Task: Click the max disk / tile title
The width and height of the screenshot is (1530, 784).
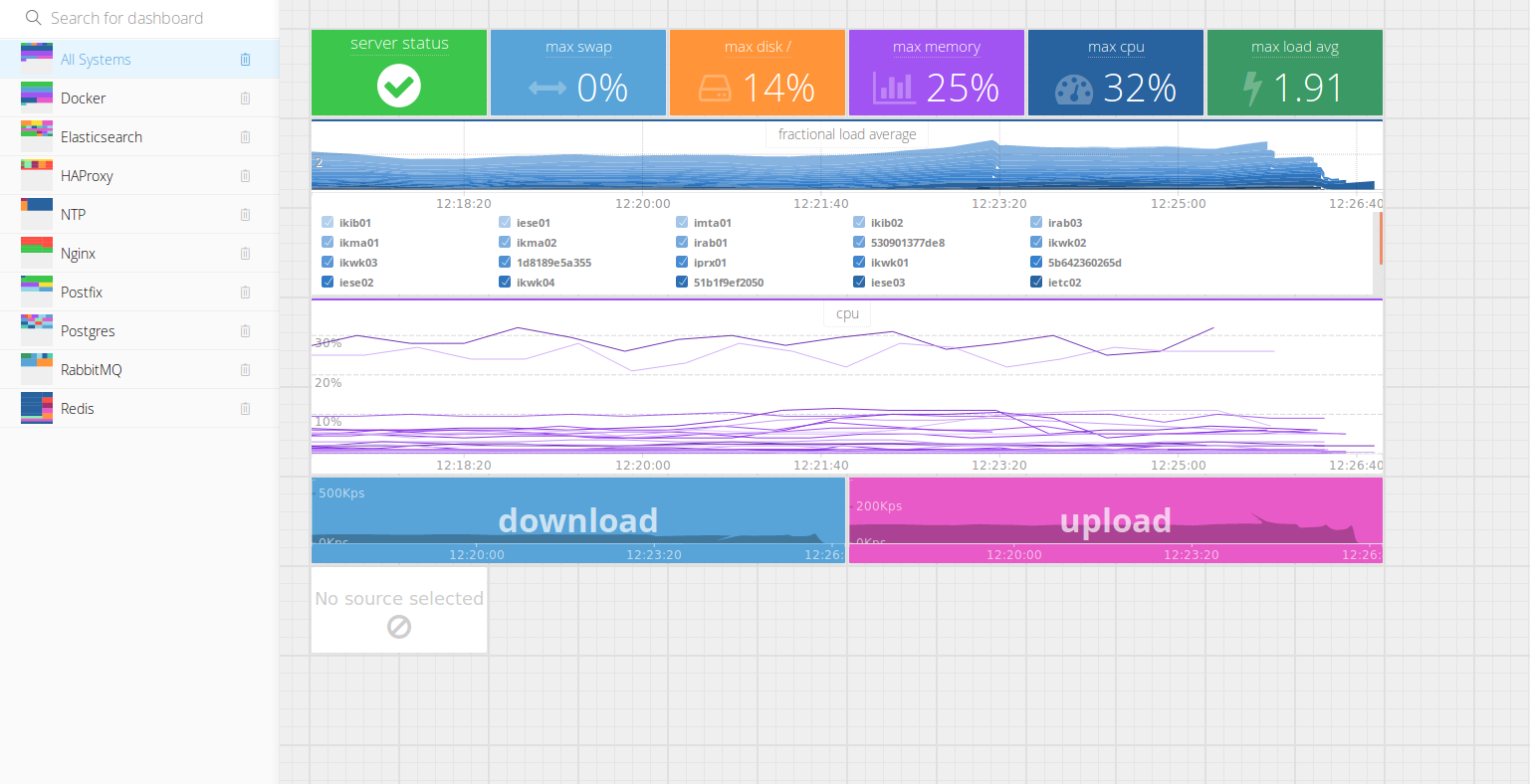Action: (x=758, y=47)
